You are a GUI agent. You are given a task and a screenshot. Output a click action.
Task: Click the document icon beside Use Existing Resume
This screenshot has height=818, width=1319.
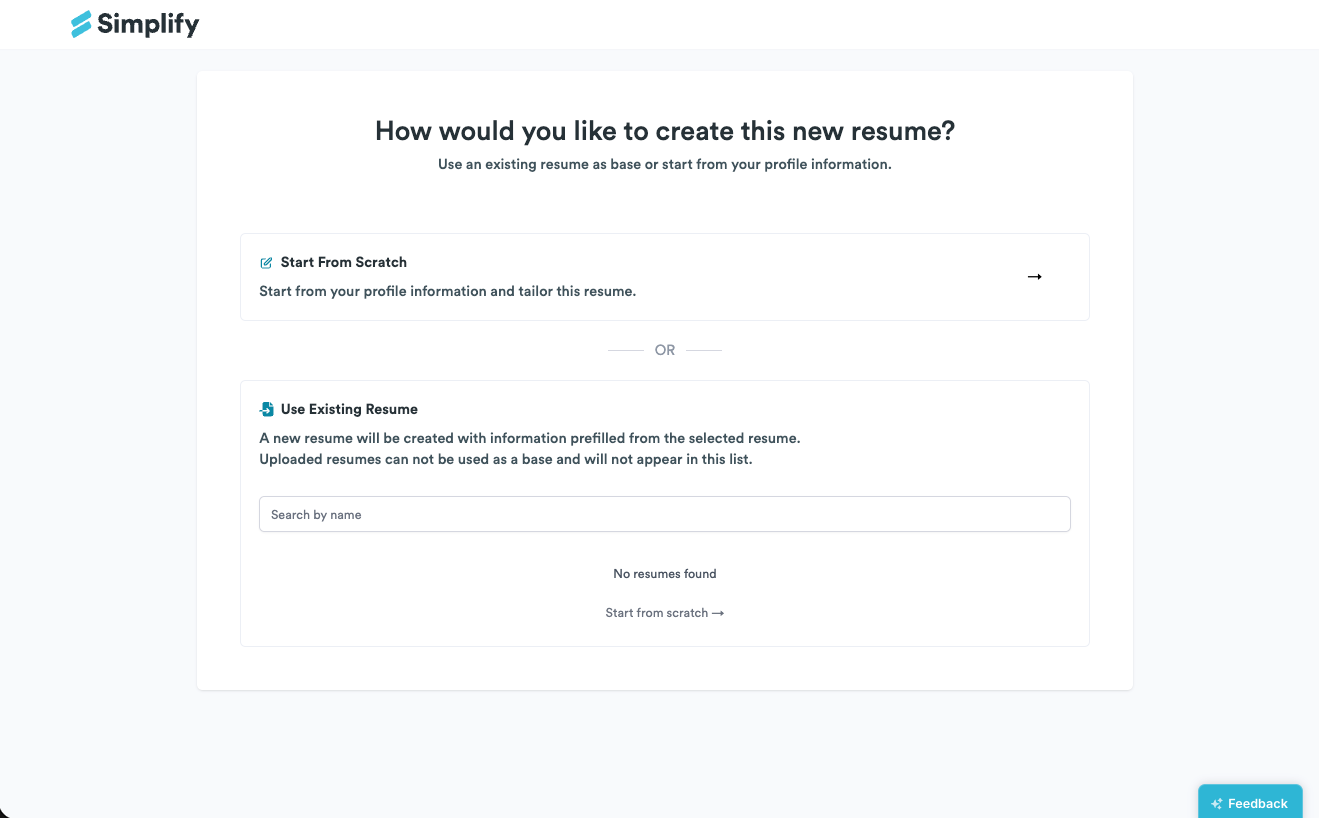pyautogui.click(x=267, y=409)
